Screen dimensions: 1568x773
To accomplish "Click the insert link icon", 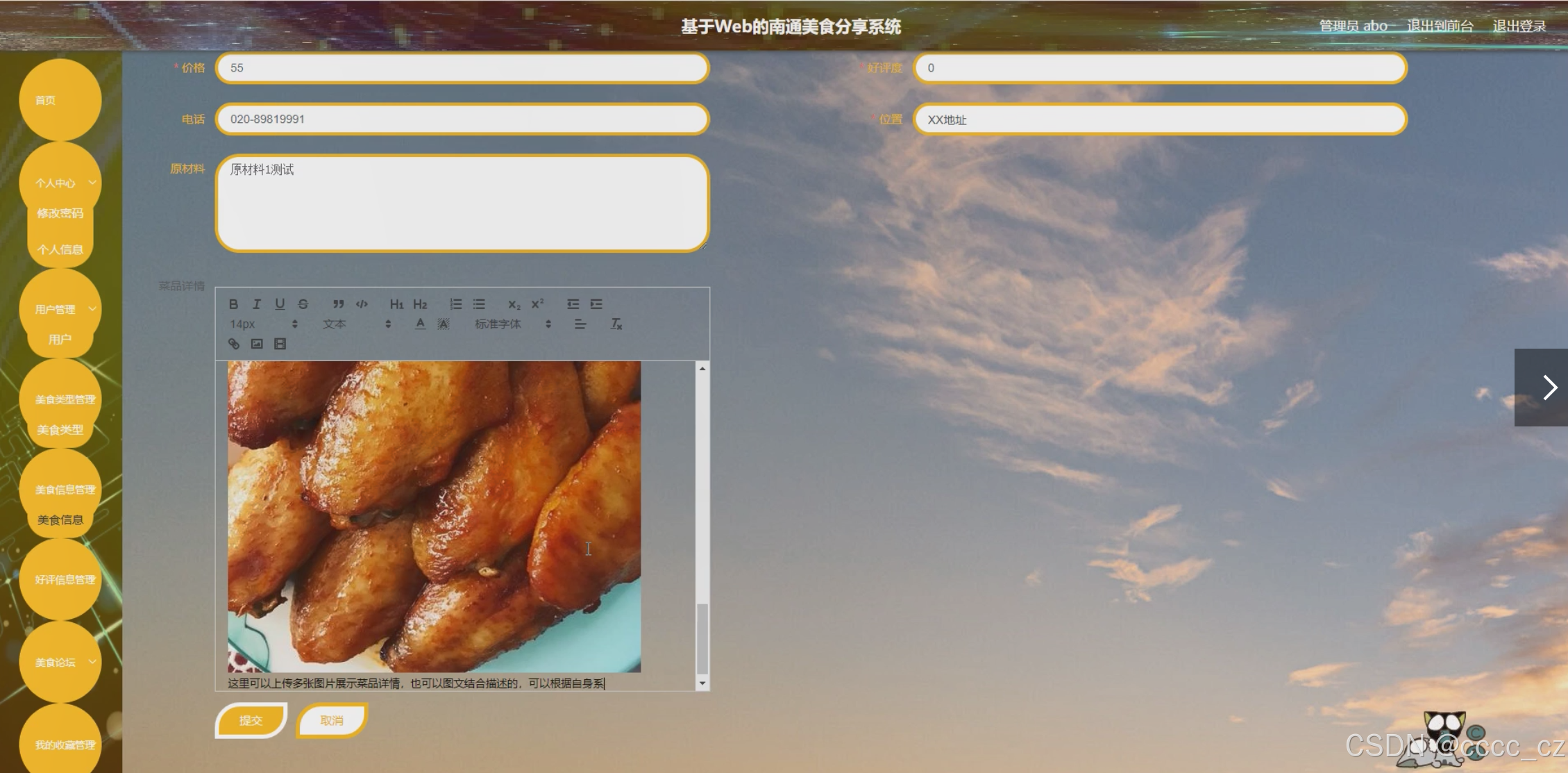I will [234, 344].
